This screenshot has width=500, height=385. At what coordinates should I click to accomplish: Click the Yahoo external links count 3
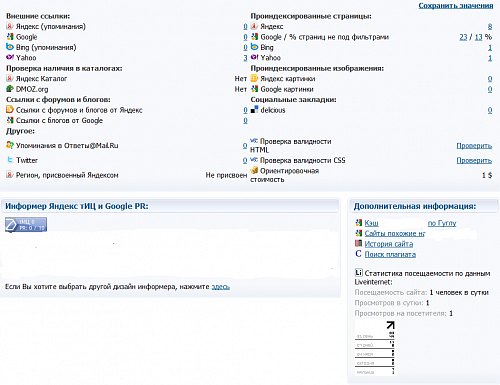[245, 58]
